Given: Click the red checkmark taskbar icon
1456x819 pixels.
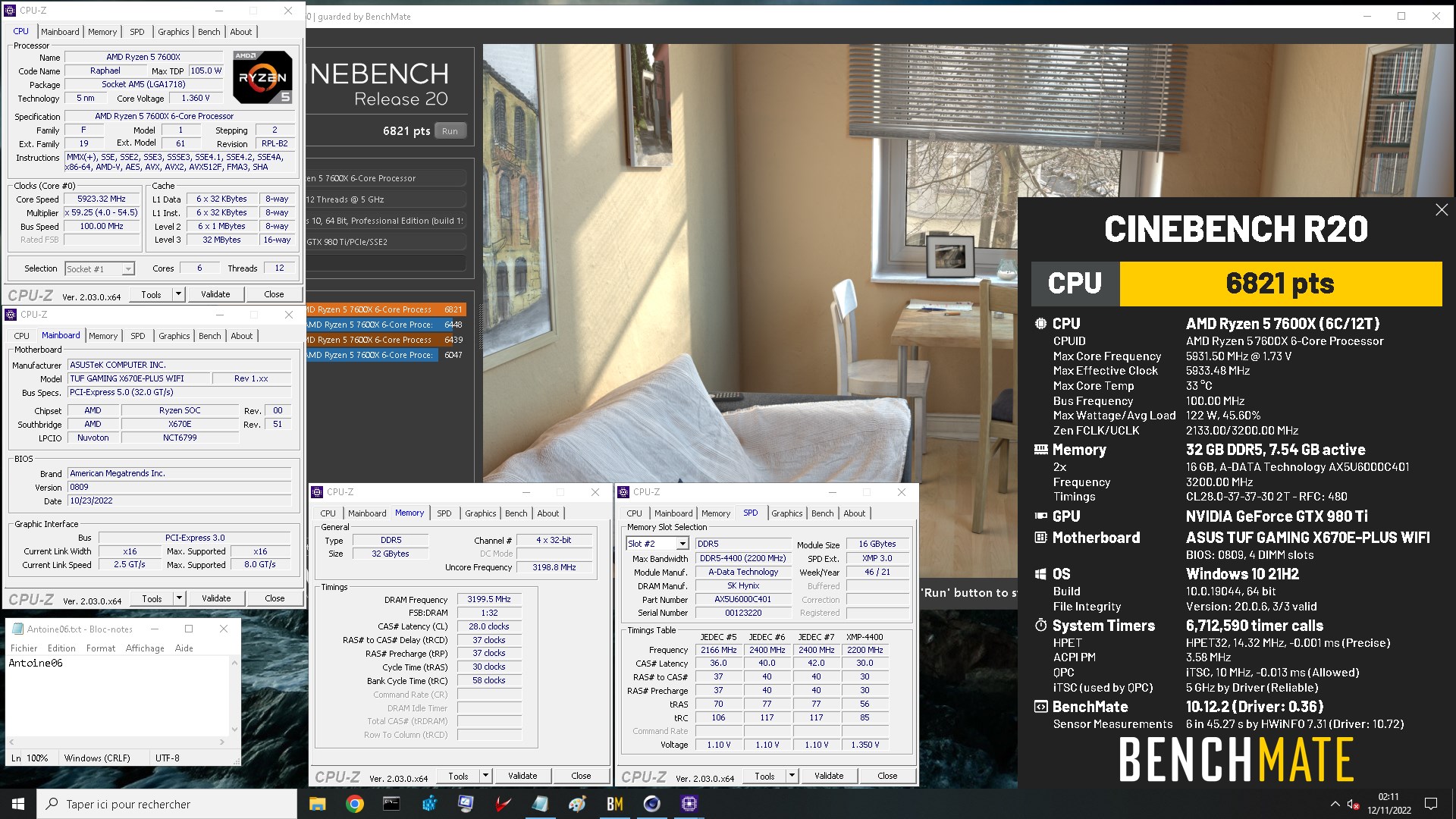Looking at the screenshot, I should pyautogui.click(x=503, y=804).
